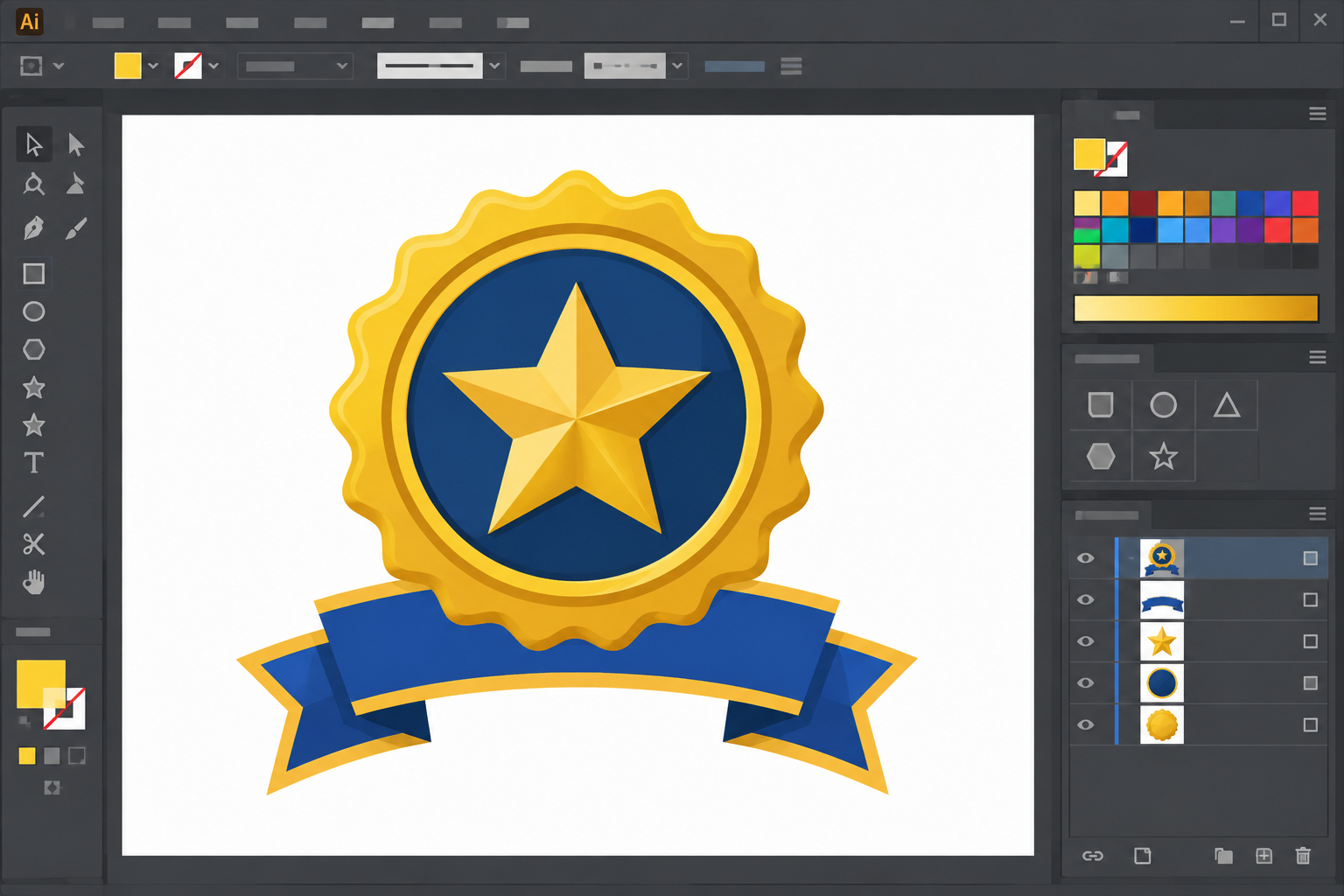1344x896 pixels.
Task: Select the Paintbrush tool
Action: 76,228
